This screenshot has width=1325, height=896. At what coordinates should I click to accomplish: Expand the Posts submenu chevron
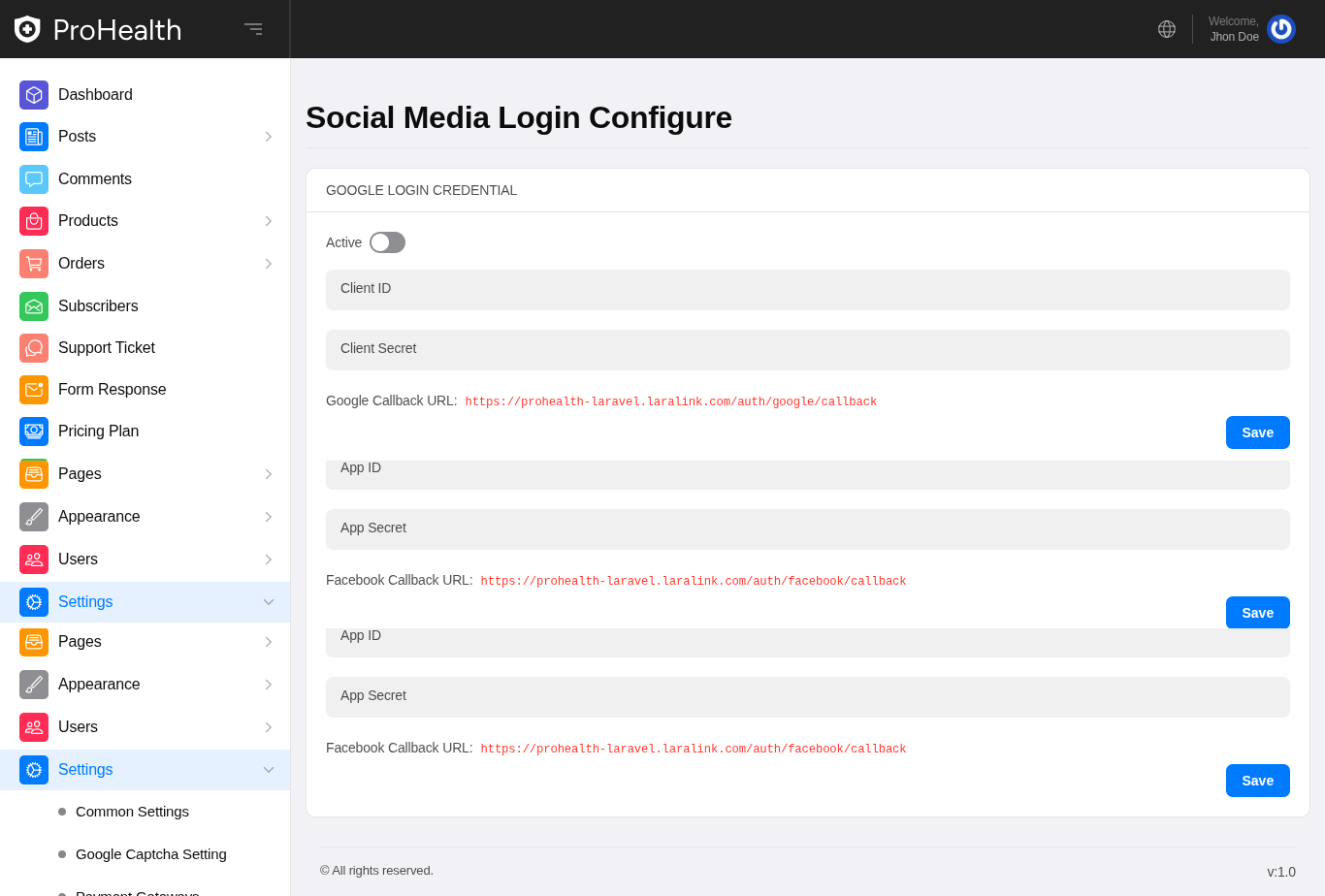pos(269,137)
